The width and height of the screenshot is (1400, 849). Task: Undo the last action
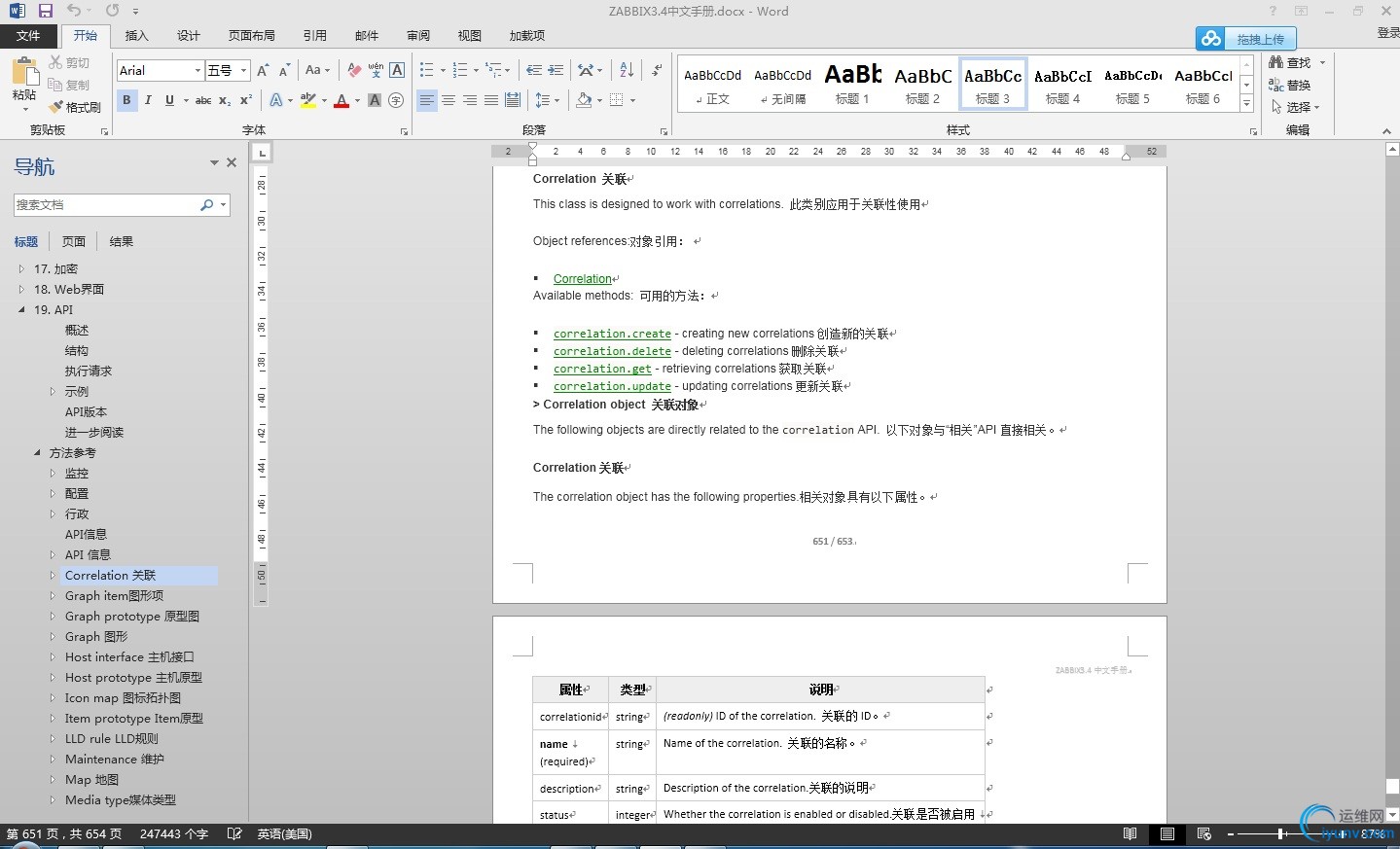point(74,11)
